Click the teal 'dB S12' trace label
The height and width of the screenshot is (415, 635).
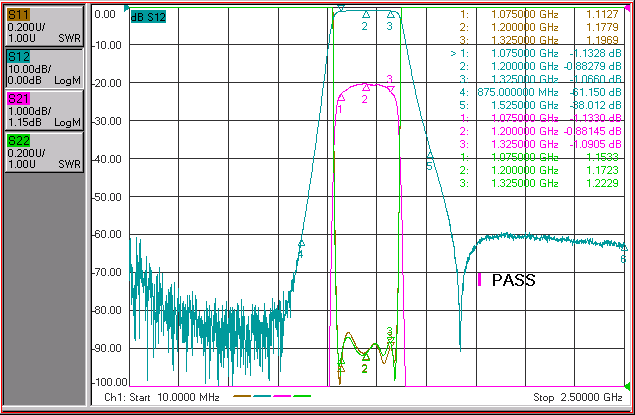click(x=148, y=17)
